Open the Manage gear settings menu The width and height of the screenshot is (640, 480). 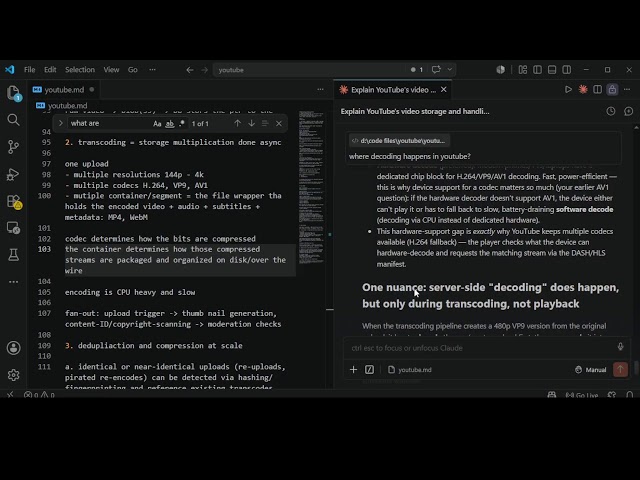(x=13, y=375)
